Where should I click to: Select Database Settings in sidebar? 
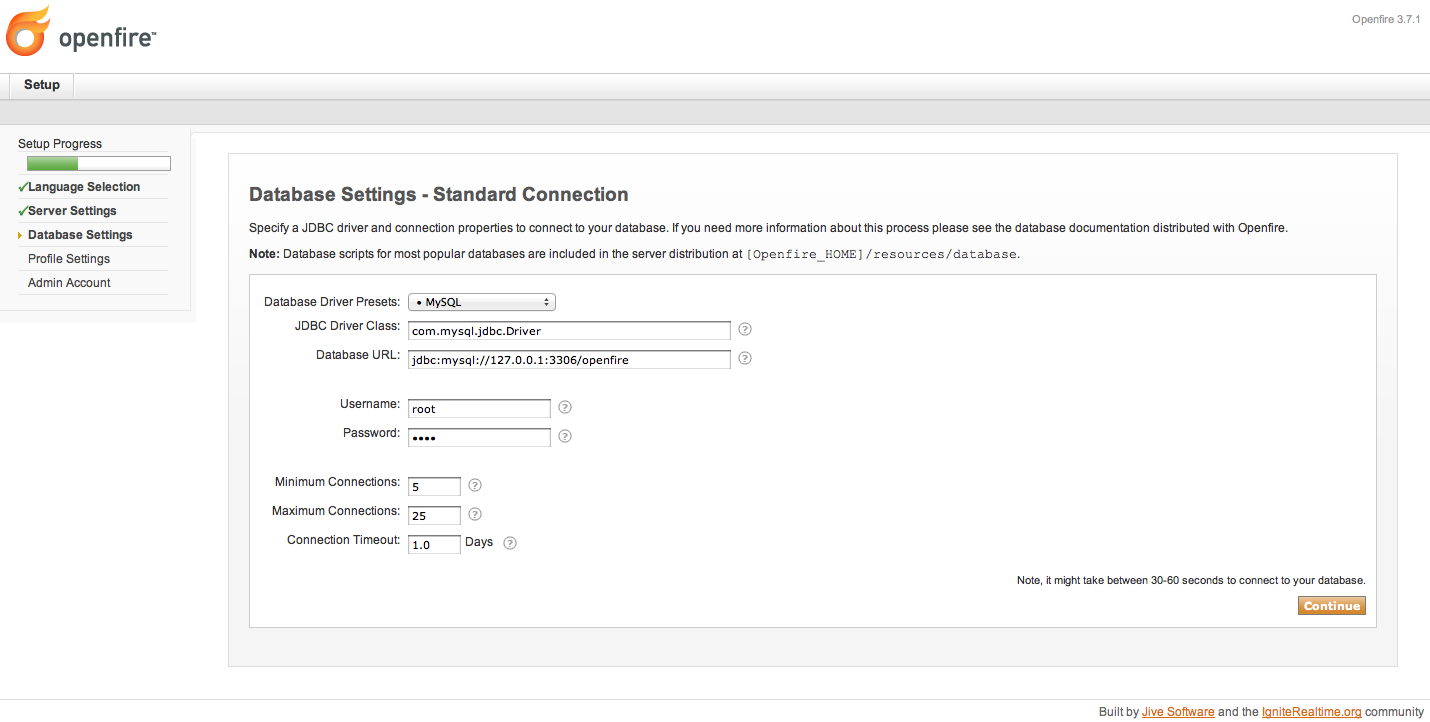[80, 235]
